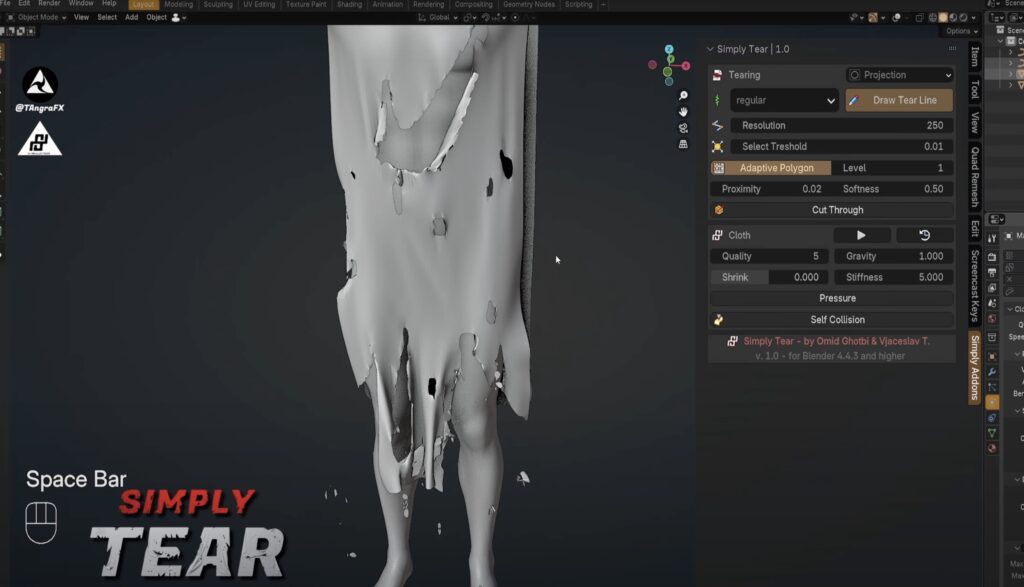The width and height of the screenshot is (1024, 587).
Task: Open the Window menu
Action: [81, 4]
